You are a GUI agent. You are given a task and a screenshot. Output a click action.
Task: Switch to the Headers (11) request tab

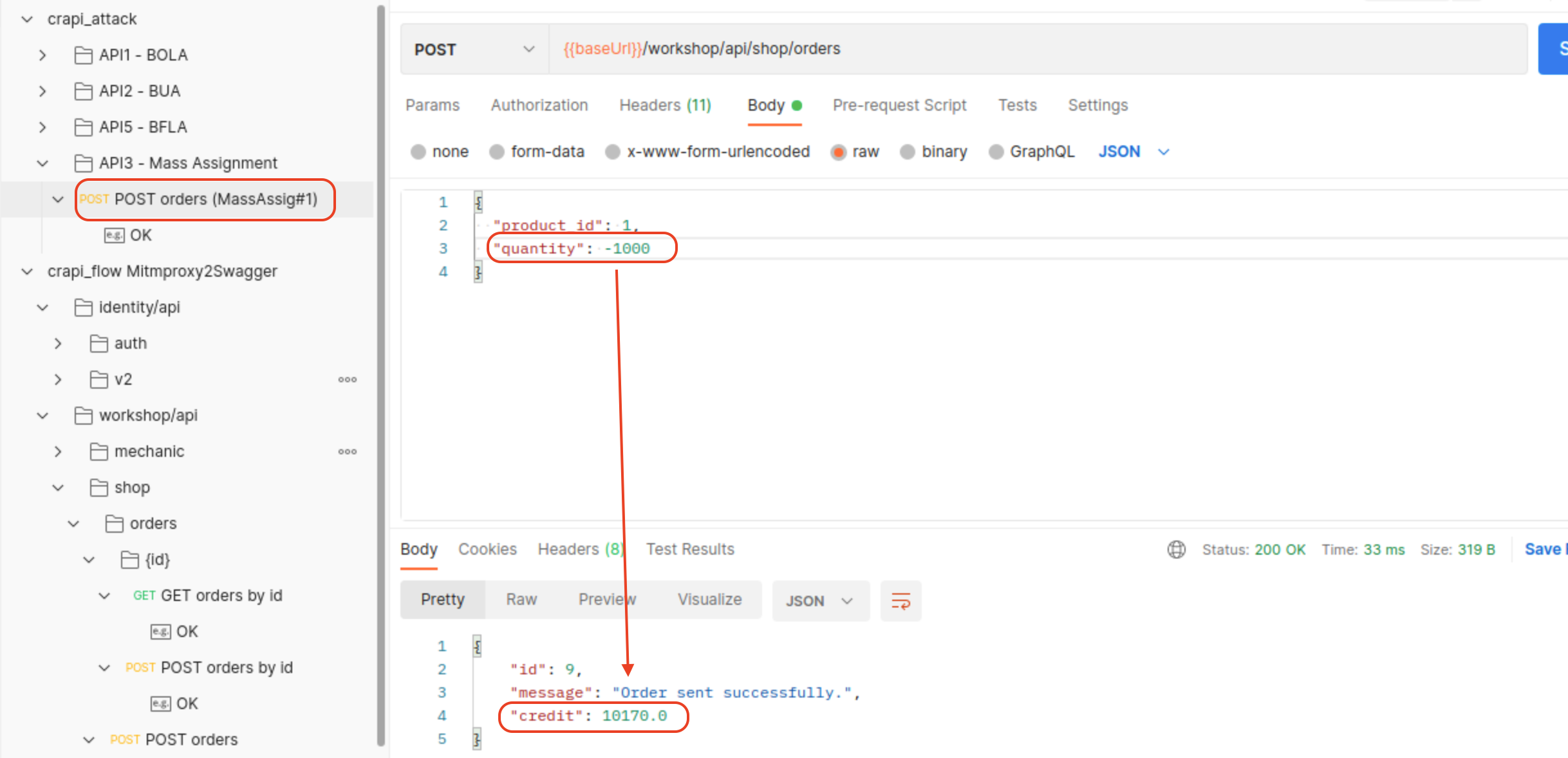(665, 106)
